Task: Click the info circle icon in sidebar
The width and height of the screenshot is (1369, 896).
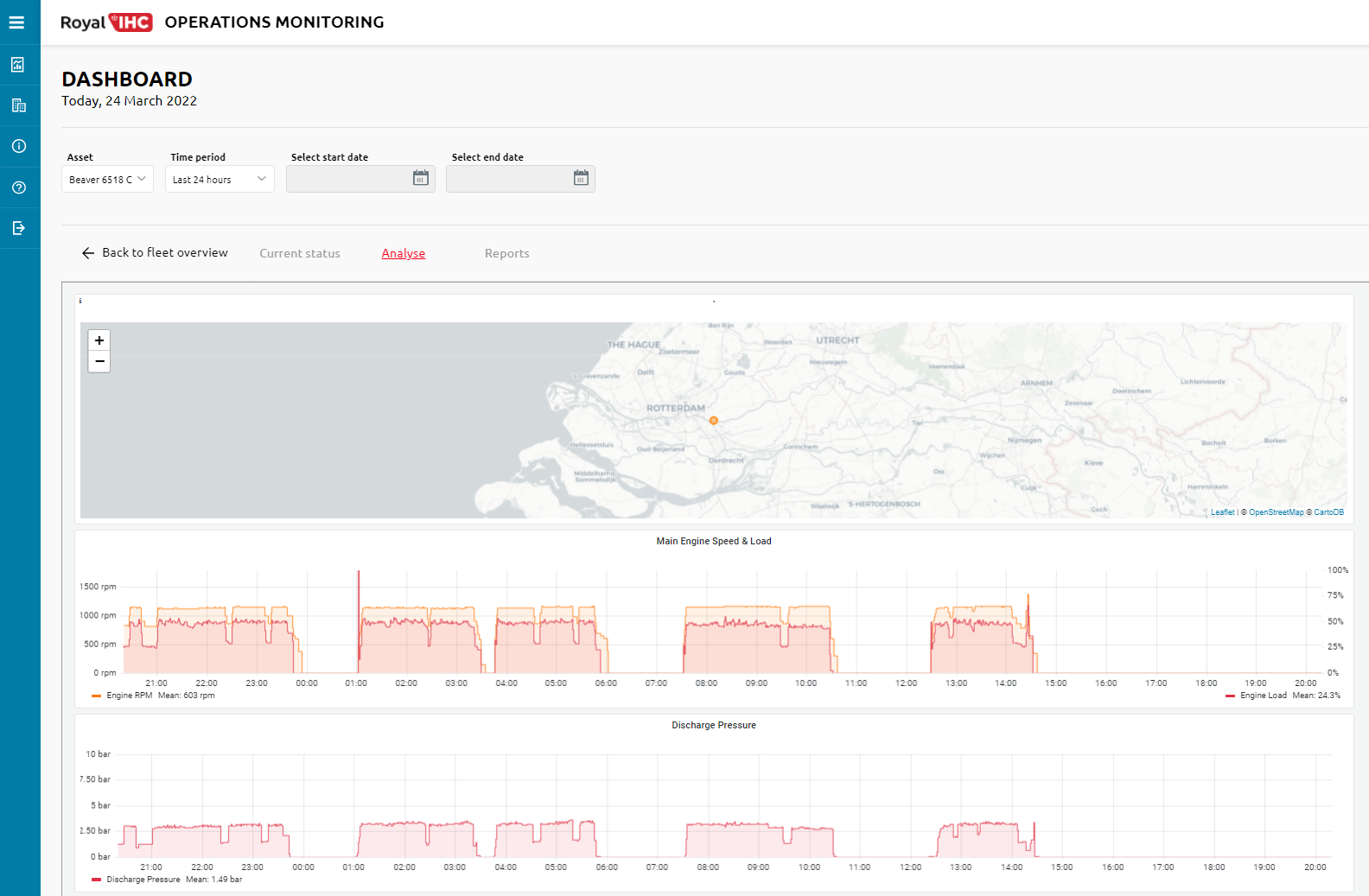Action: (x=18, y=146)
